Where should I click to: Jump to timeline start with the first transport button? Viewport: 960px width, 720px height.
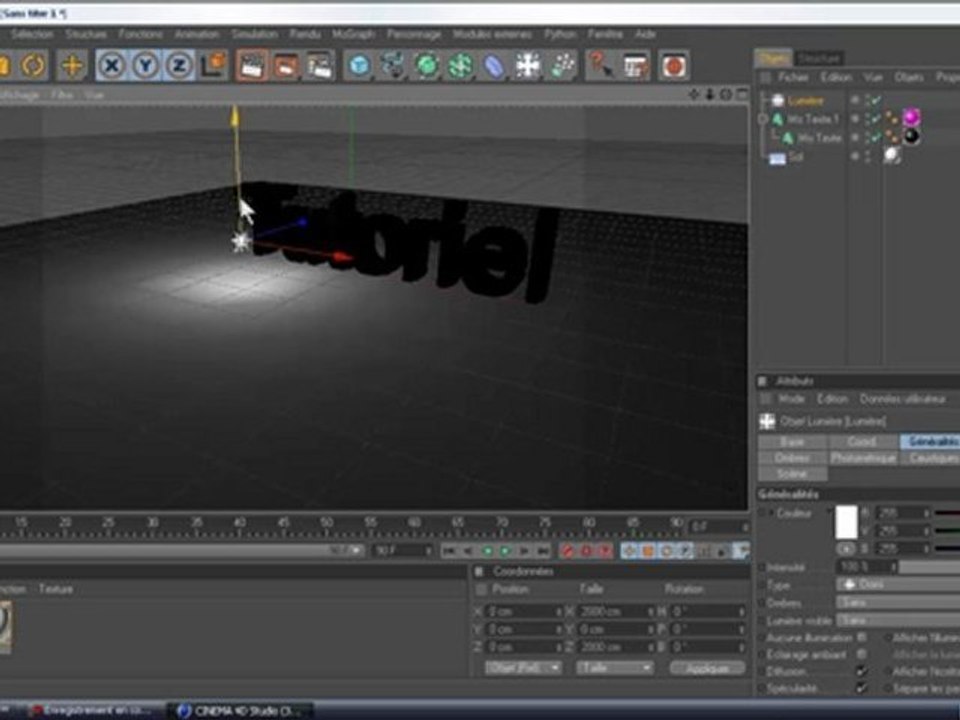[x=449, y=551]
